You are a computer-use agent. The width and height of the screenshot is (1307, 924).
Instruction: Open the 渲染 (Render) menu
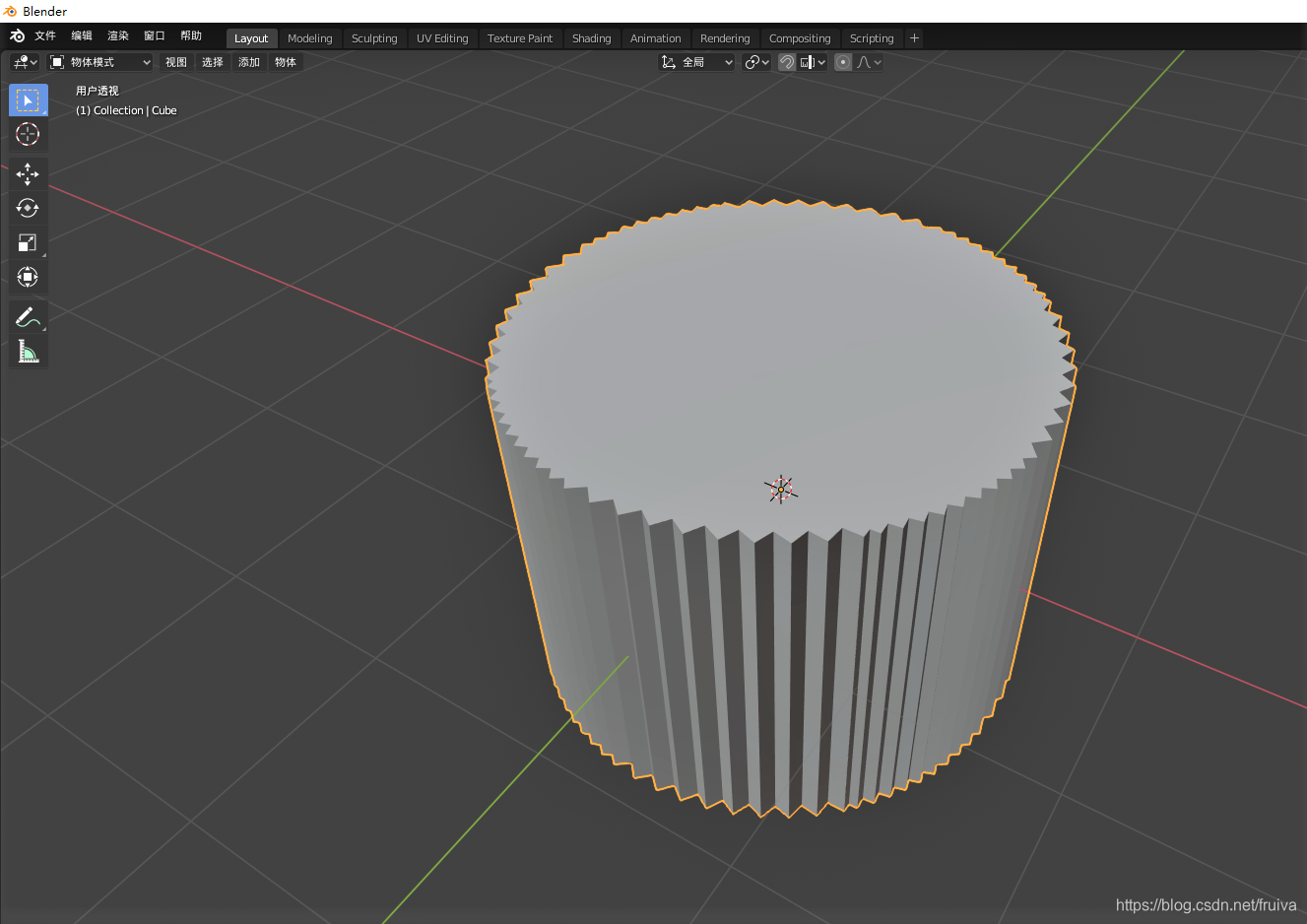pyautogui.click(x=118, y=36)
